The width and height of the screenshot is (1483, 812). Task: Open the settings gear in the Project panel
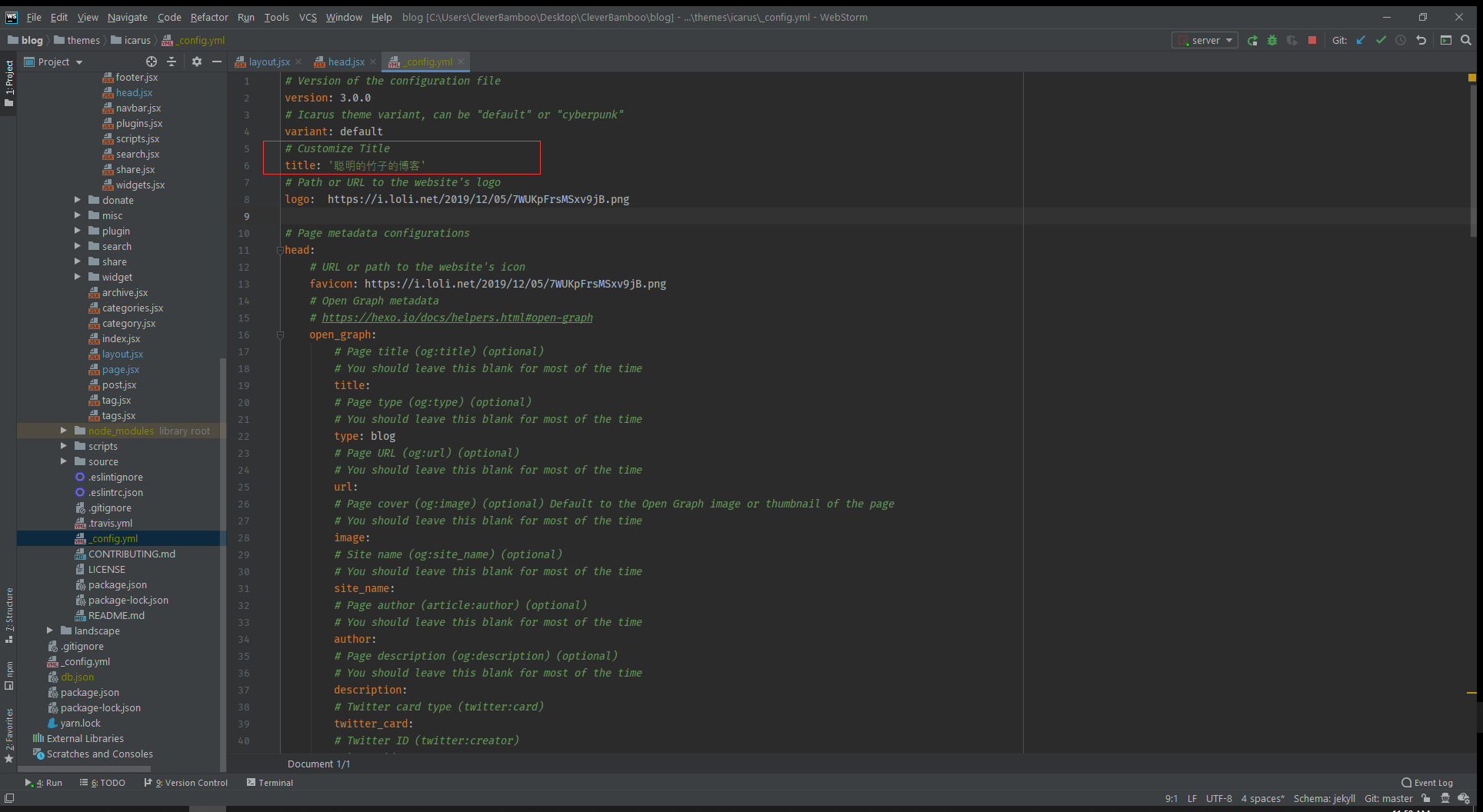tap(196, 62)
